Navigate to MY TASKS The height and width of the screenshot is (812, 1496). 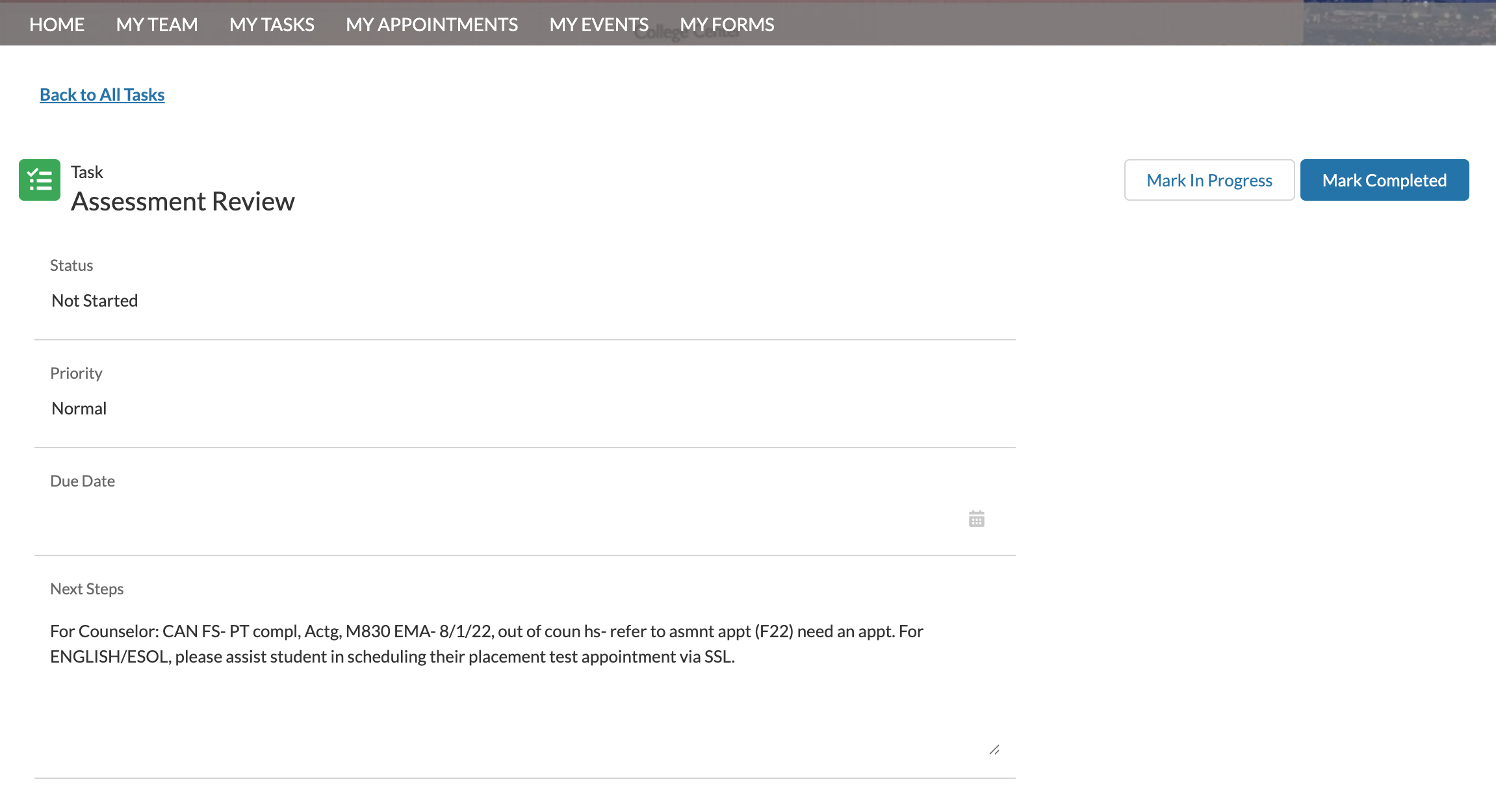coord(272,25)
